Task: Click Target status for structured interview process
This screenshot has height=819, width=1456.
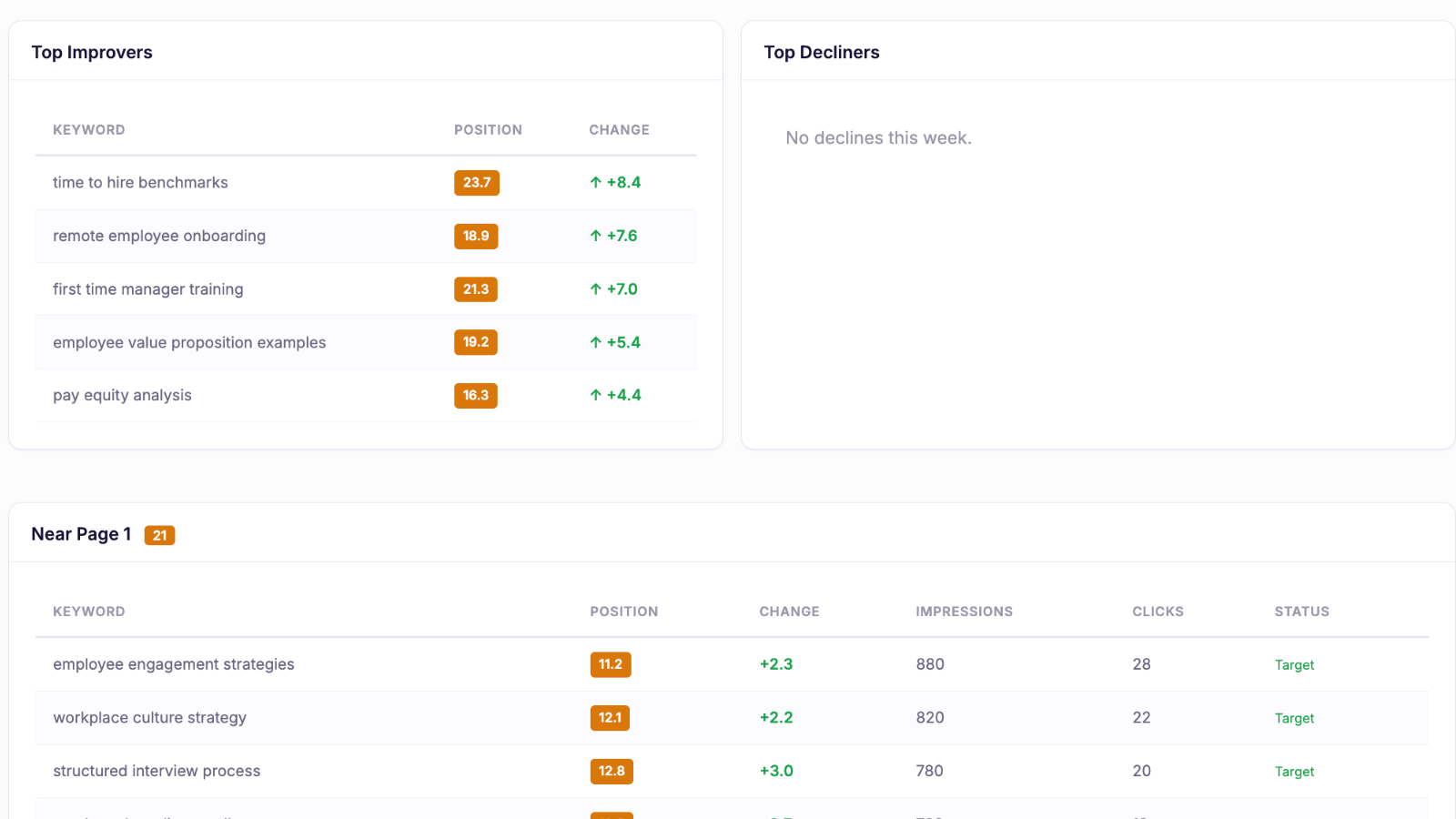Action: click(1294, 772)
